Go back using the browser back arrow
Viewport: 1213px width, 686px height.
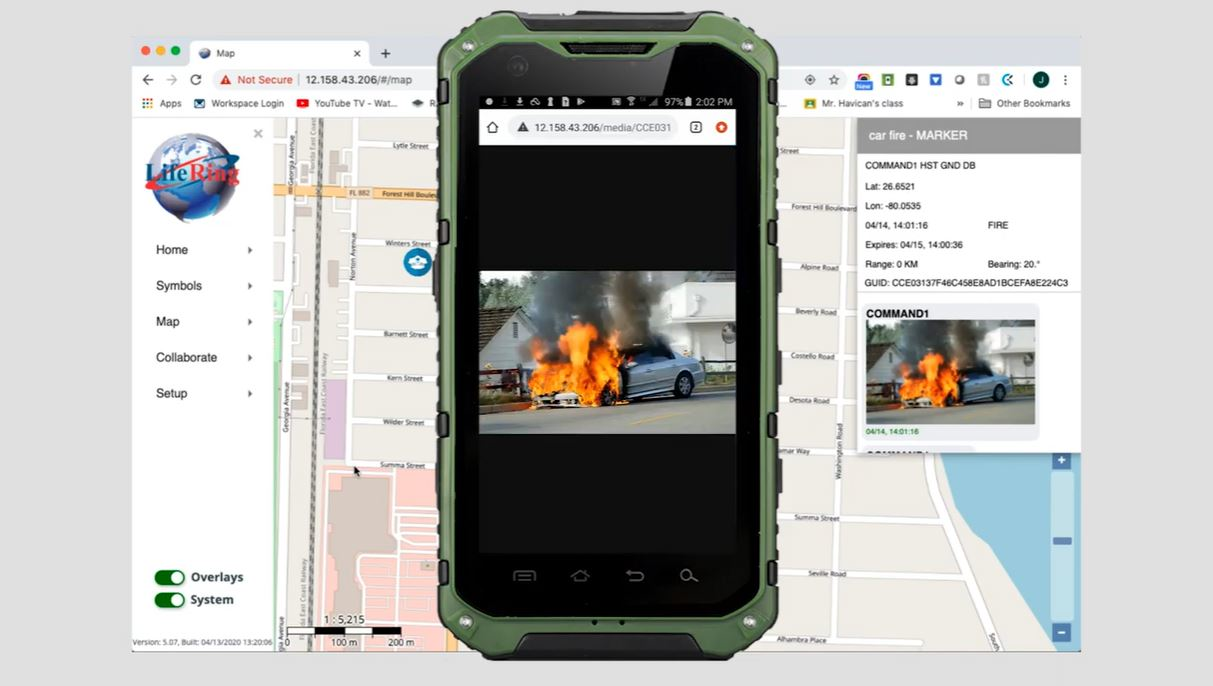click(x=148, y=80)
